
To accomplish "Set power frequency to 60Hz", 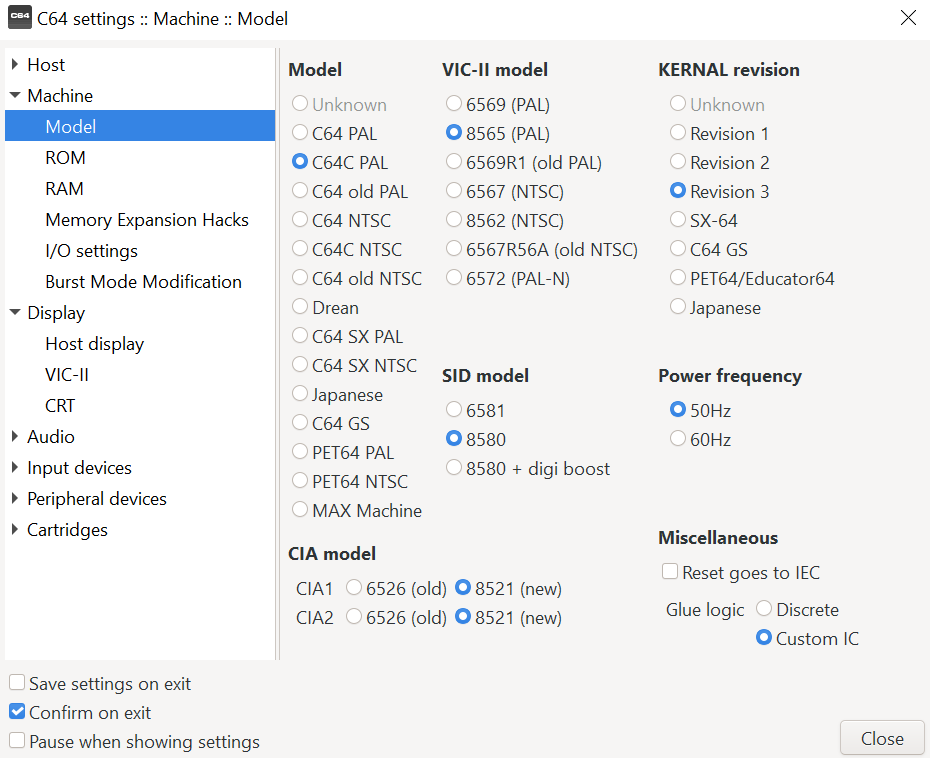I will click(700, 439).
